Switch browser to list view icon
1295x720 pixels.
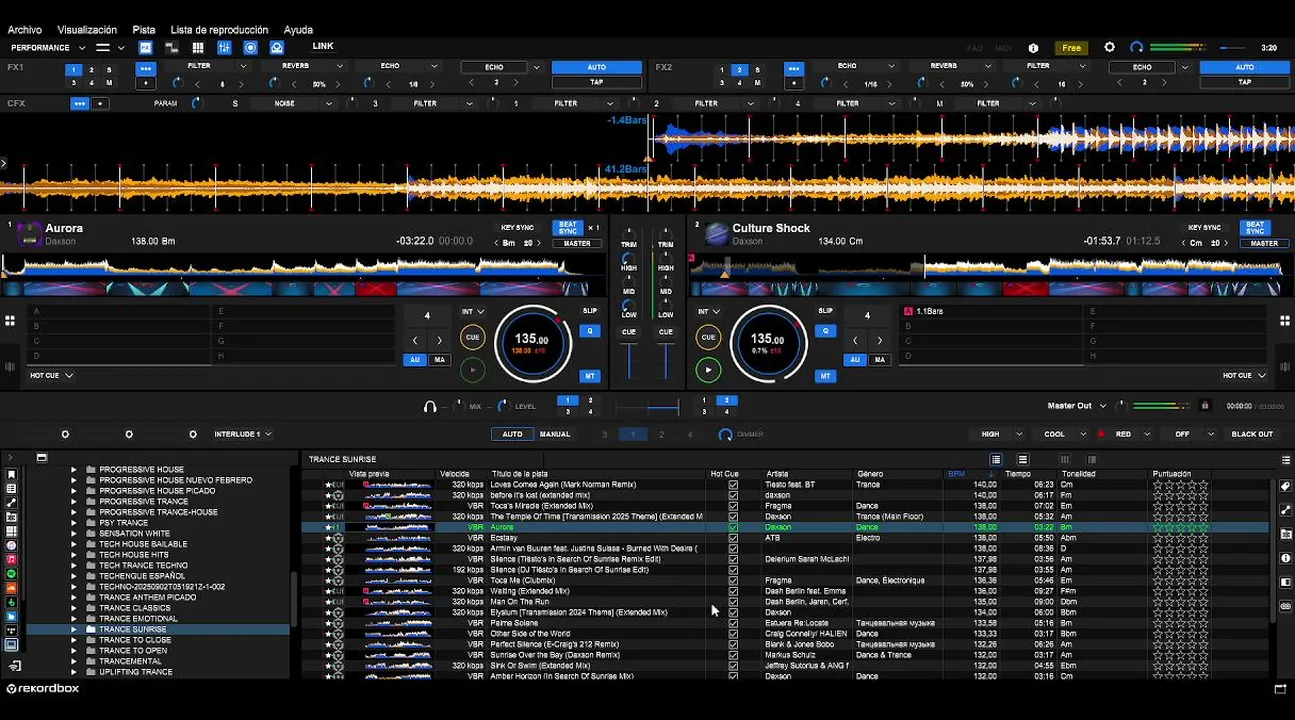click(996, 459)
